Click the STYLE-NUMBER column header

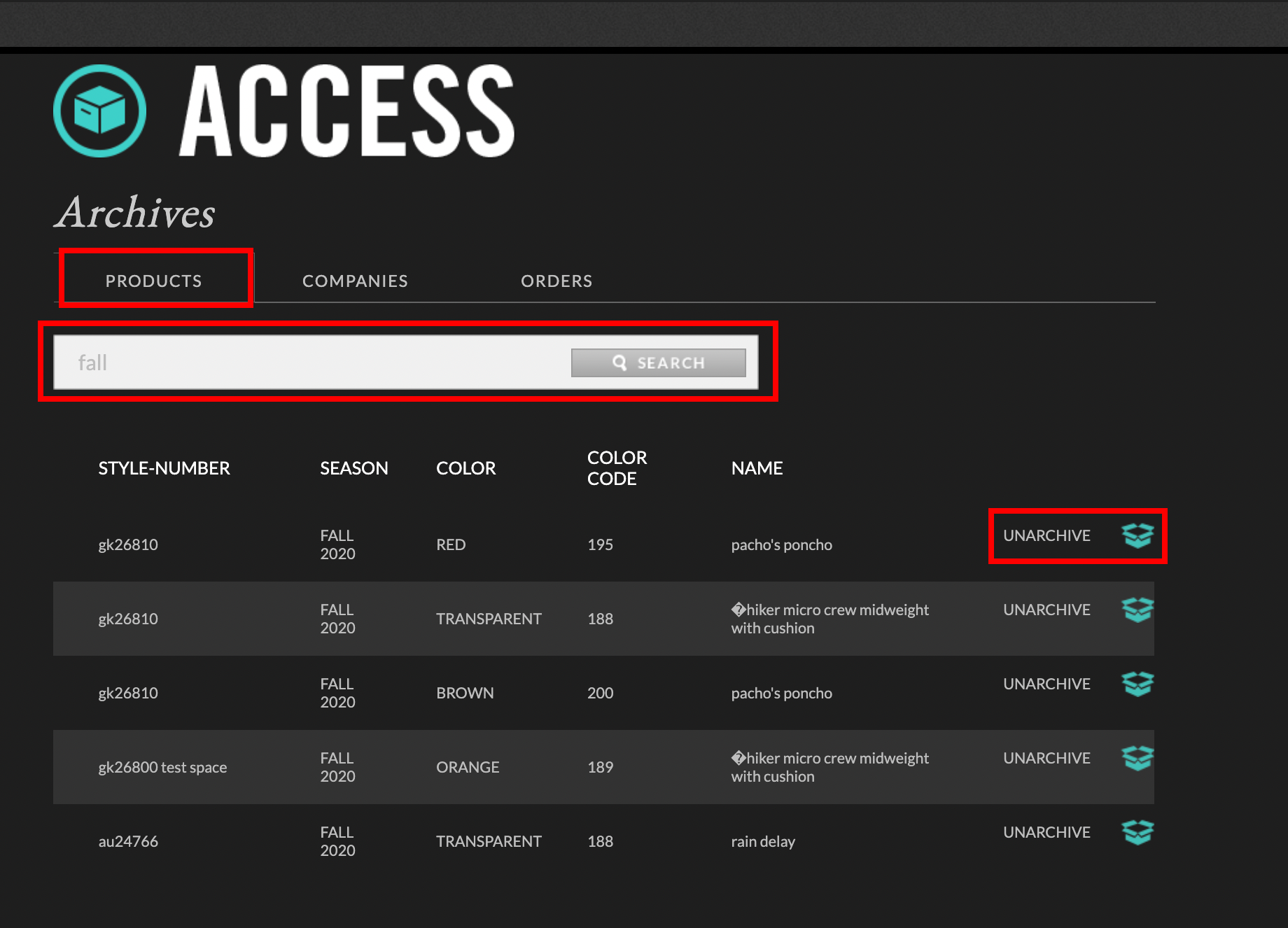(164, 468)
